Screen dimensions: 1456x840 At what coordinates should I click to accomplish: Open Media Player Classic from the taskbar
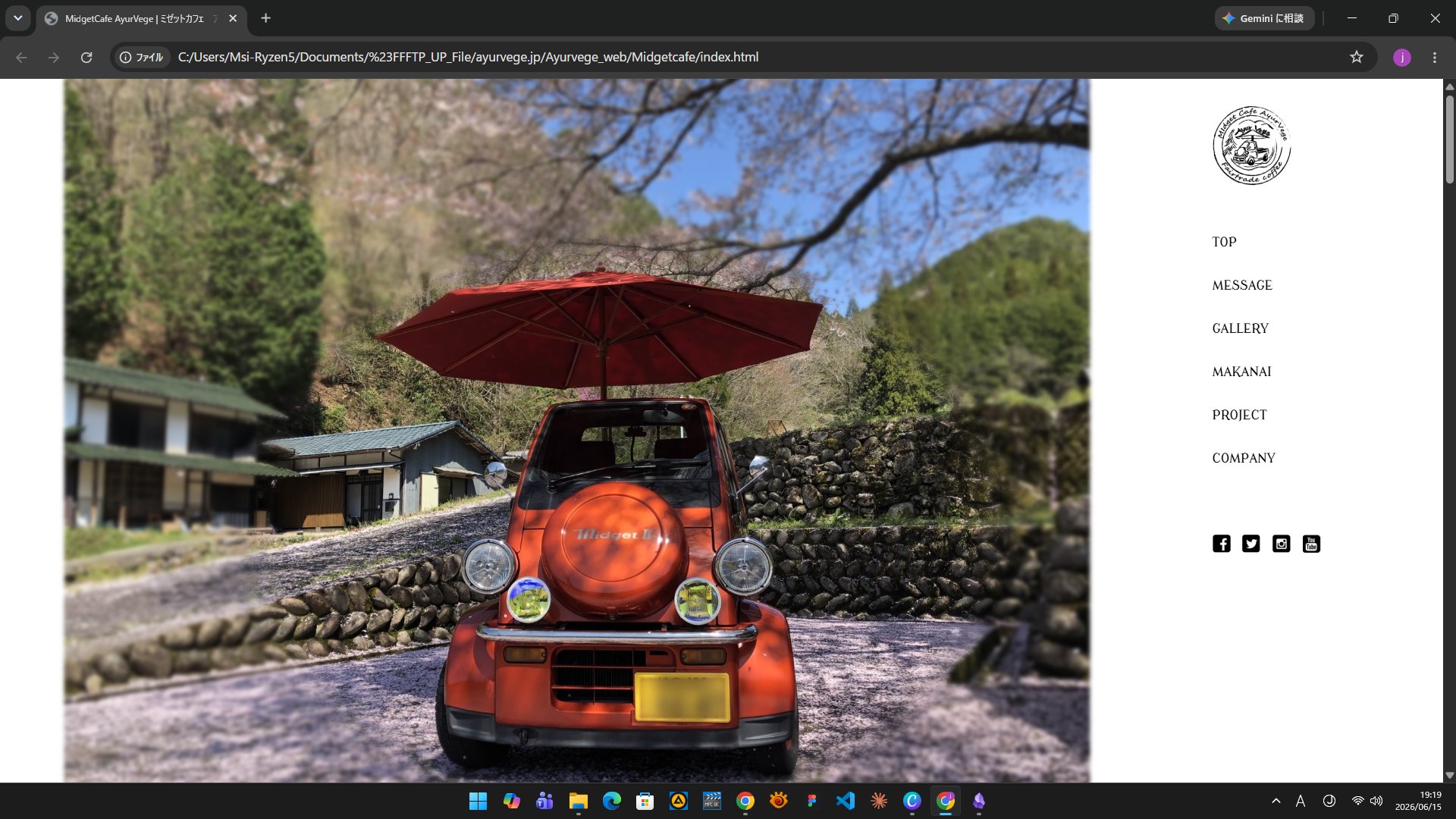tap(712, 801)
